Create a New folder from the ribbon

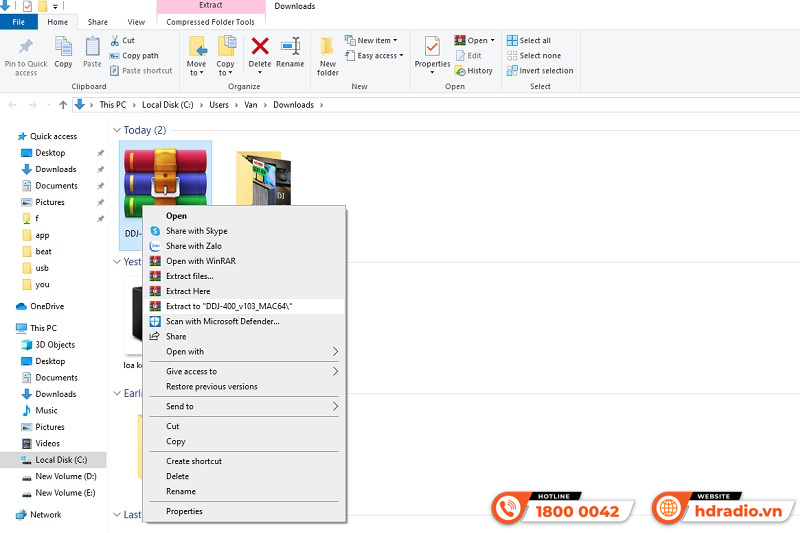point(328,54)
